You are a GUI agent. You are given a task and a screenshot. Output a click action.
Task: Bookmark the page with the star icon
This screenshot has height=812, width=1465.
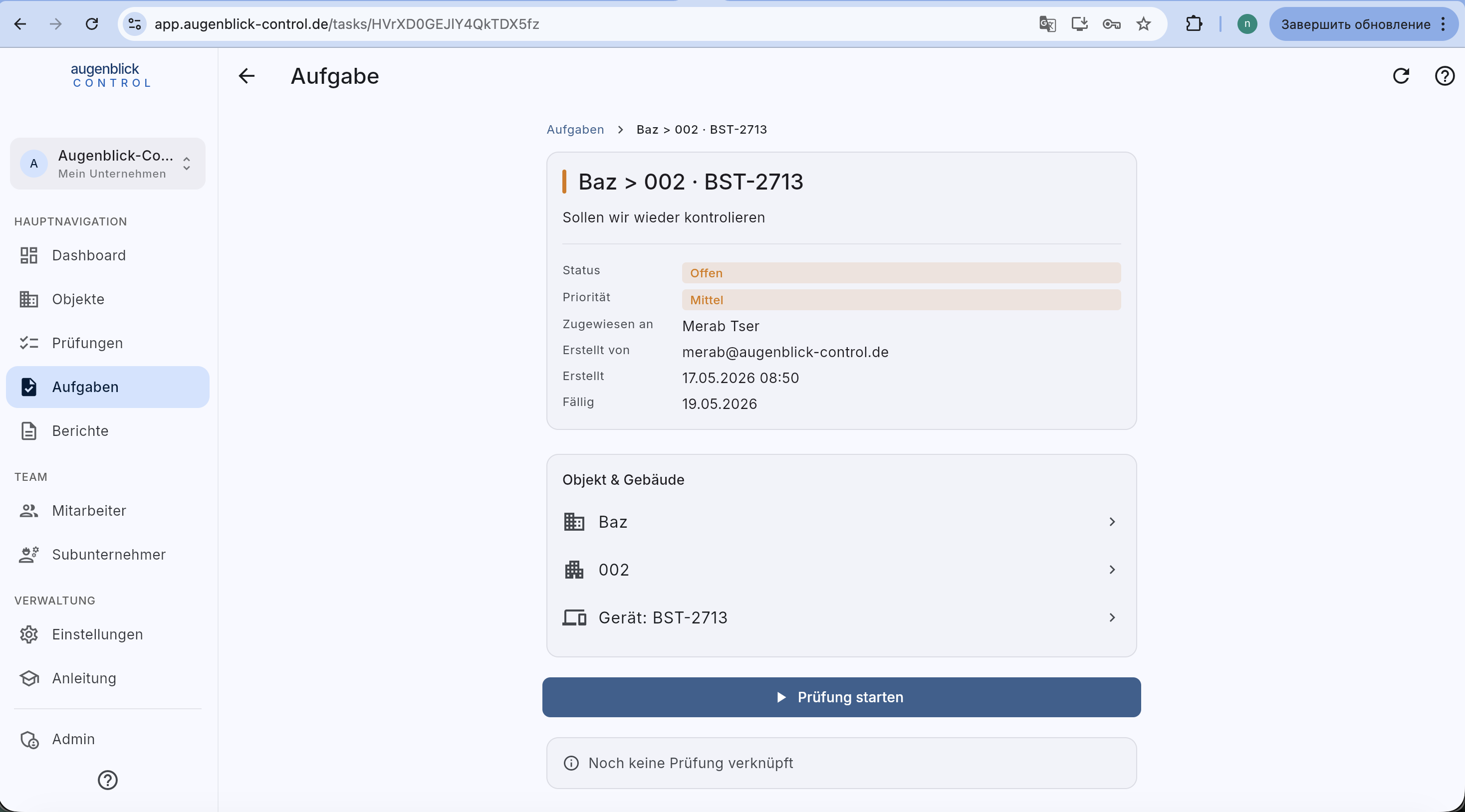(1143, 24)
